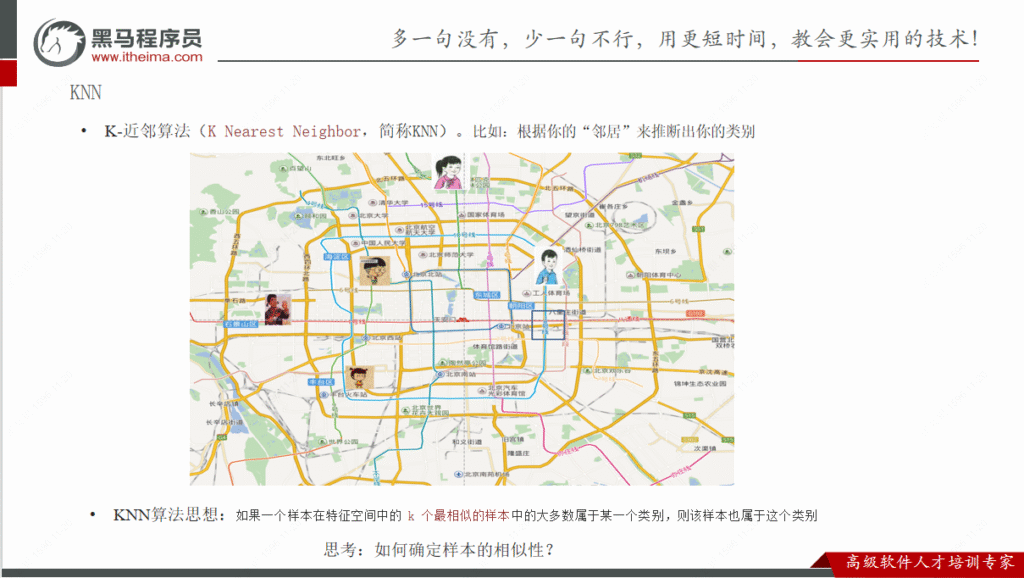This screenshot has width=1024, height=578.
Task: Click the photo avatar near 石景山区
Action: [278, 308]
